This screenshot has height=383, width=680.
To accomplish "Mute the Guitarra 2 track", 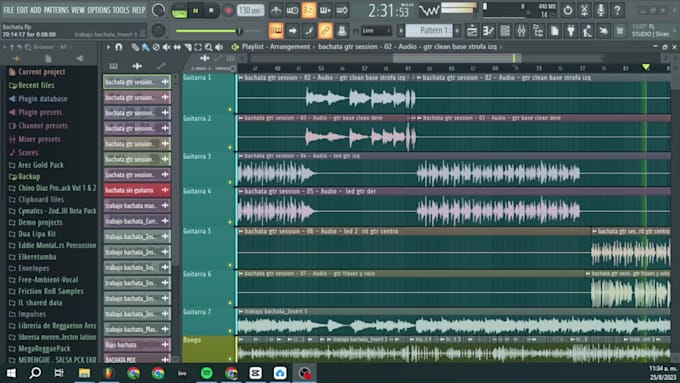I will coord(230,147).
